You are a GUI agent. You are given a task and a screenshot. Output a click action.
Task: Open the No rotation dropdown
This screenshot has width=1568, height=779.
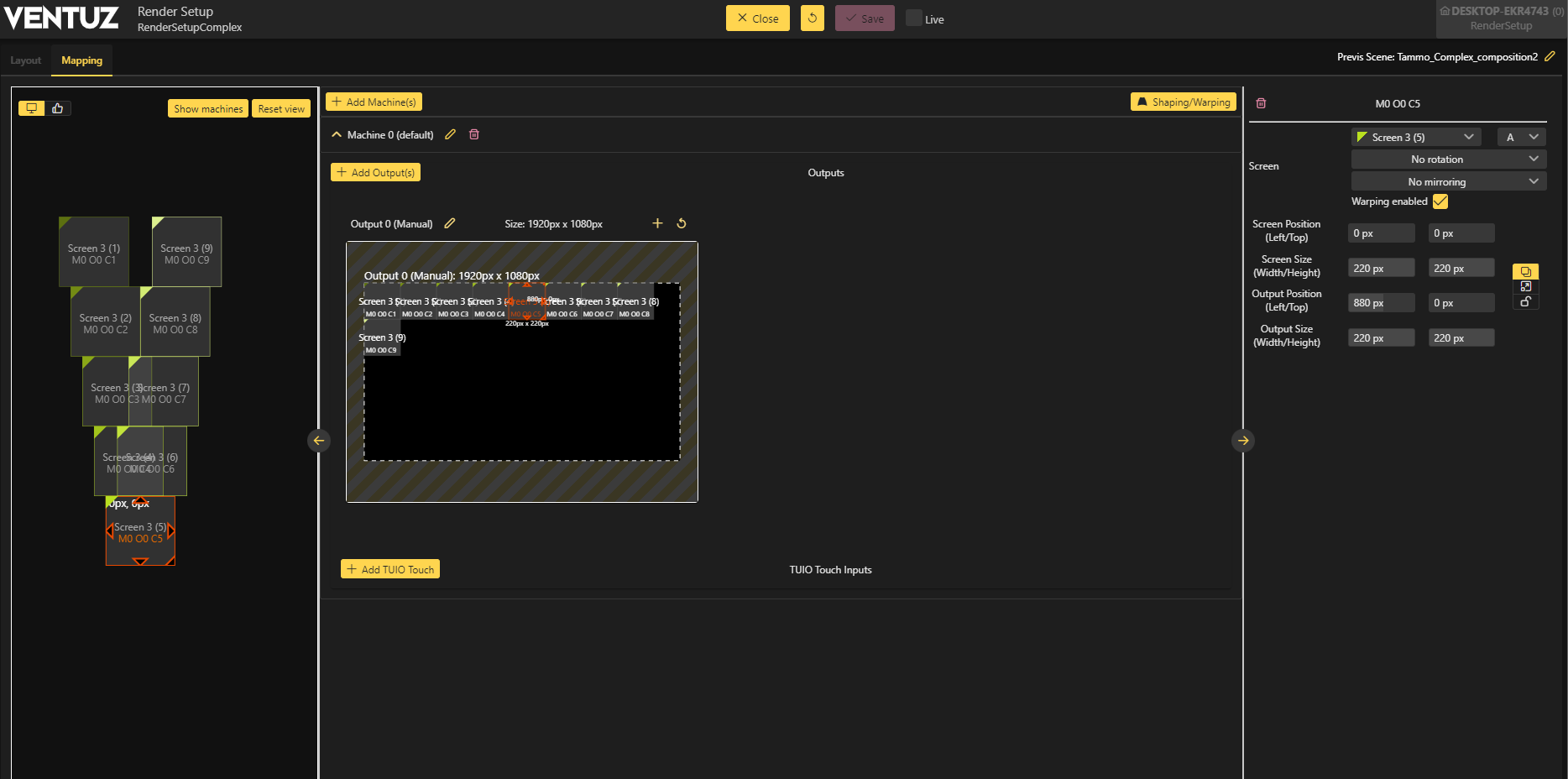[1447, 159]
